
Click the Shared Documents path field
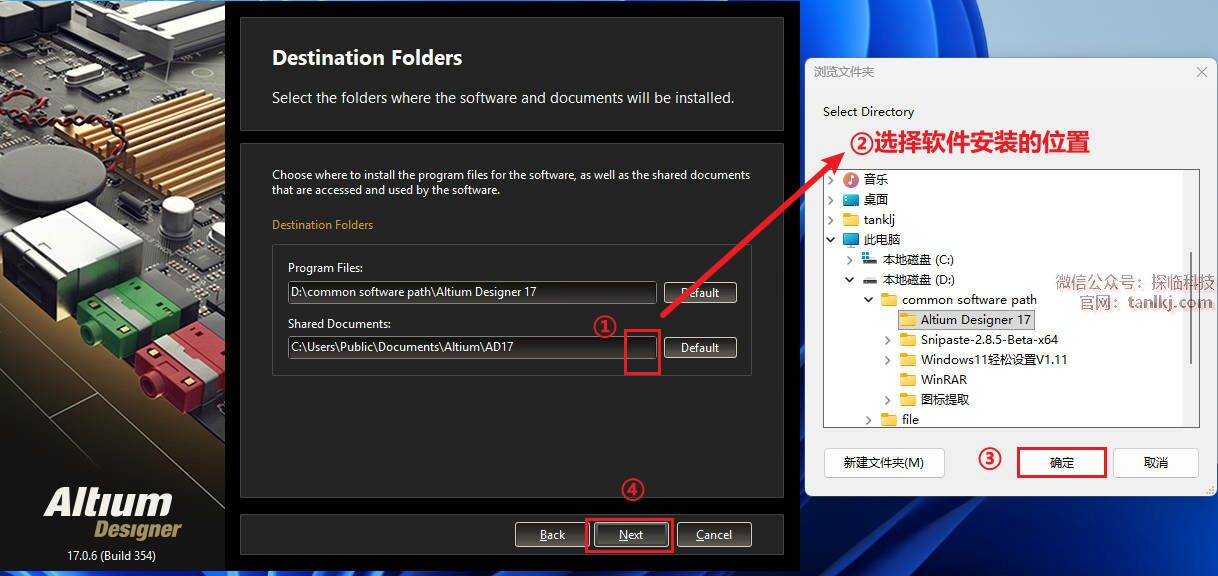pyautogui.click(x=472, y=347)
